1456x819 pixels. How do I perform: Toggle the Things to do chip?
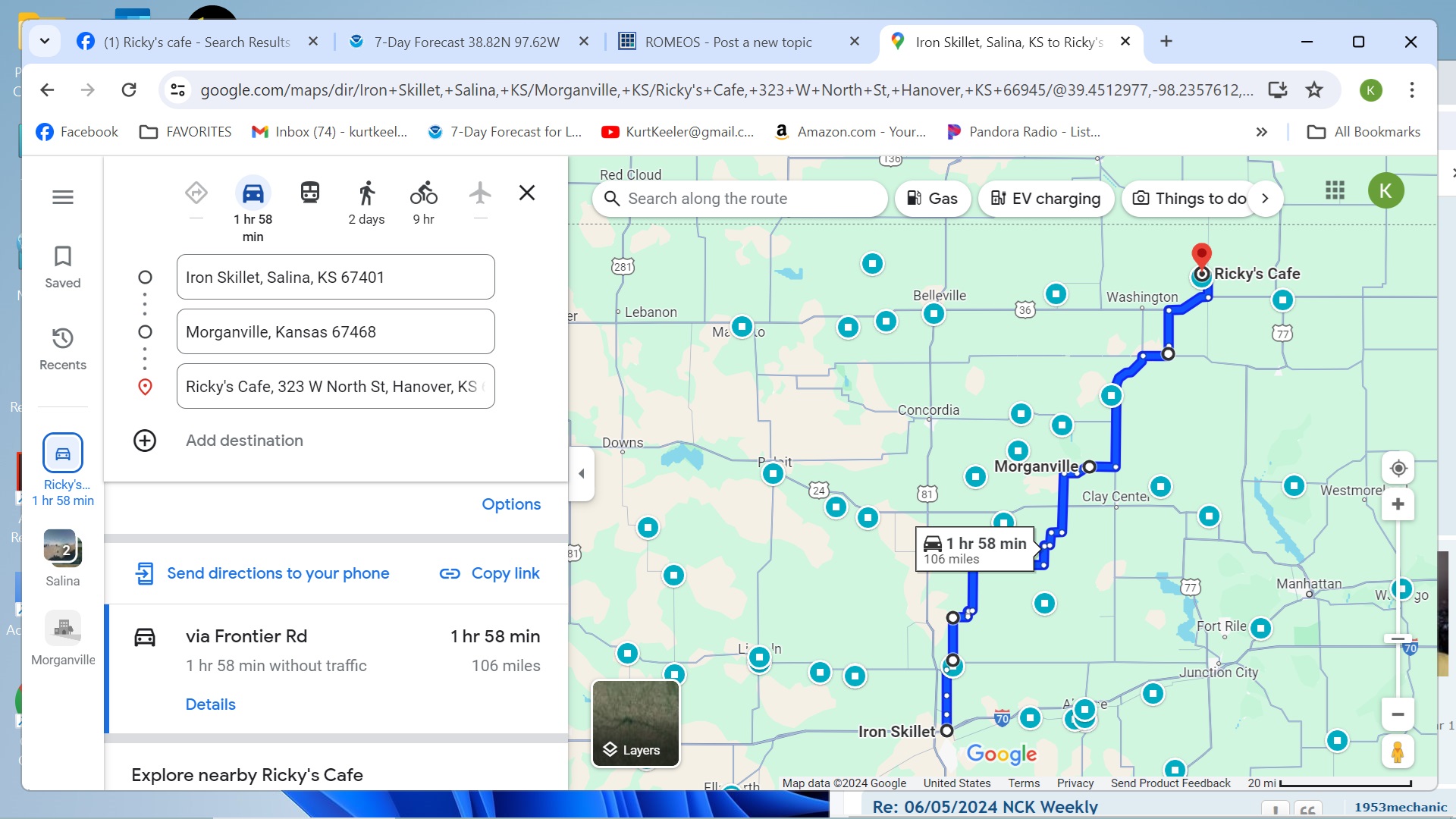coord(1189,199)
